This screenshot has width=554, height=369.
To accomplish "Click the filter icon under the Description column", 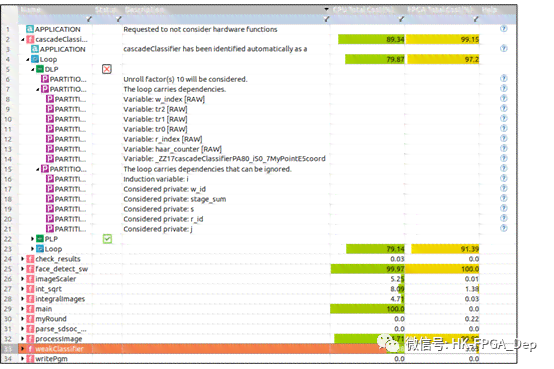I will 326,19.
